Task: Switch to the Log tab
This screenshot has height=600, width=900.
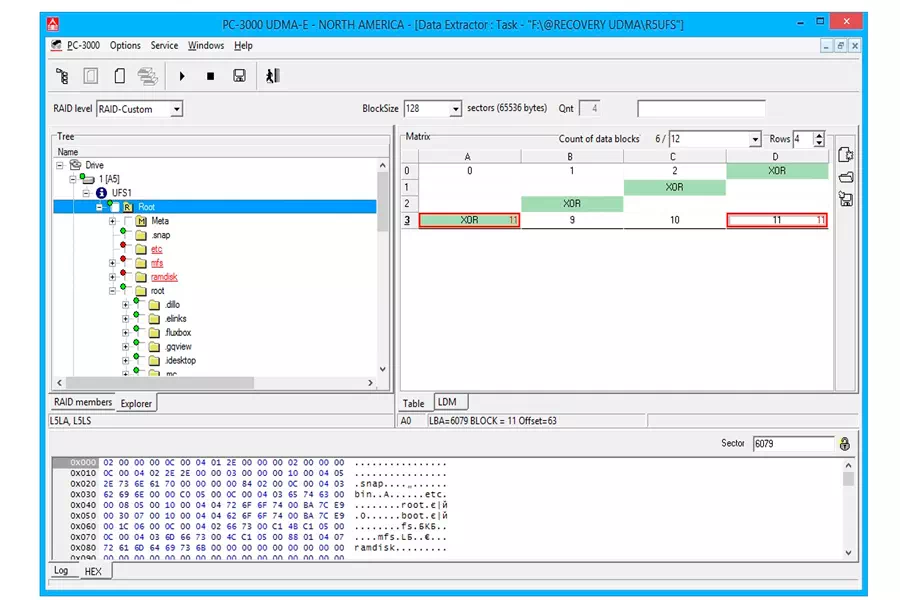Action: 61,570
